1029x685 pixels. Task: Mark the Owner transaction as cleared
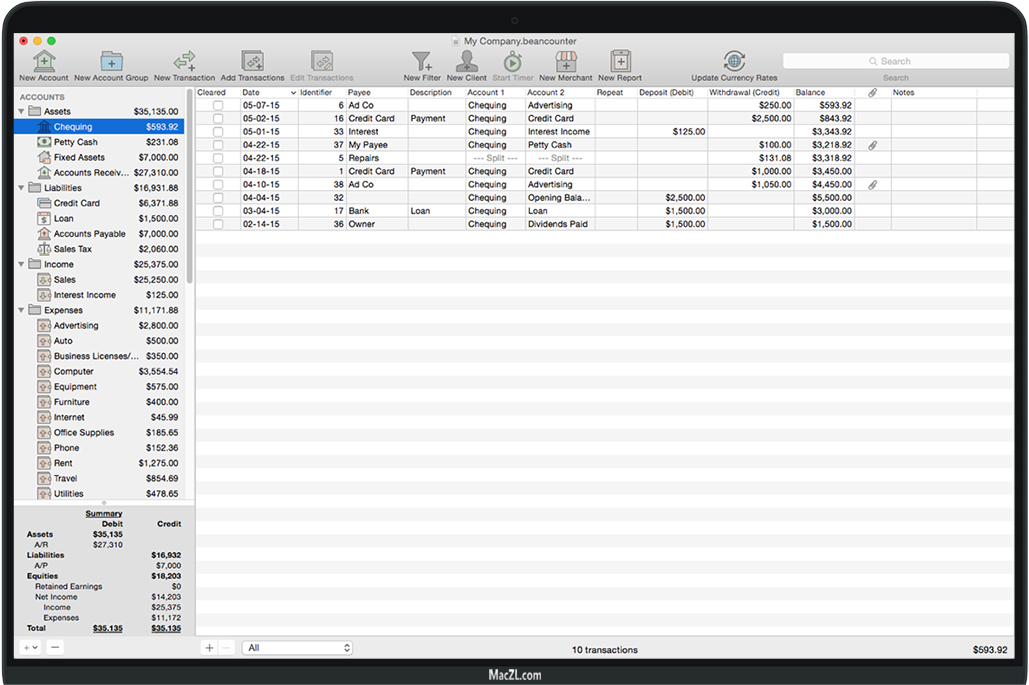point(218,225)
